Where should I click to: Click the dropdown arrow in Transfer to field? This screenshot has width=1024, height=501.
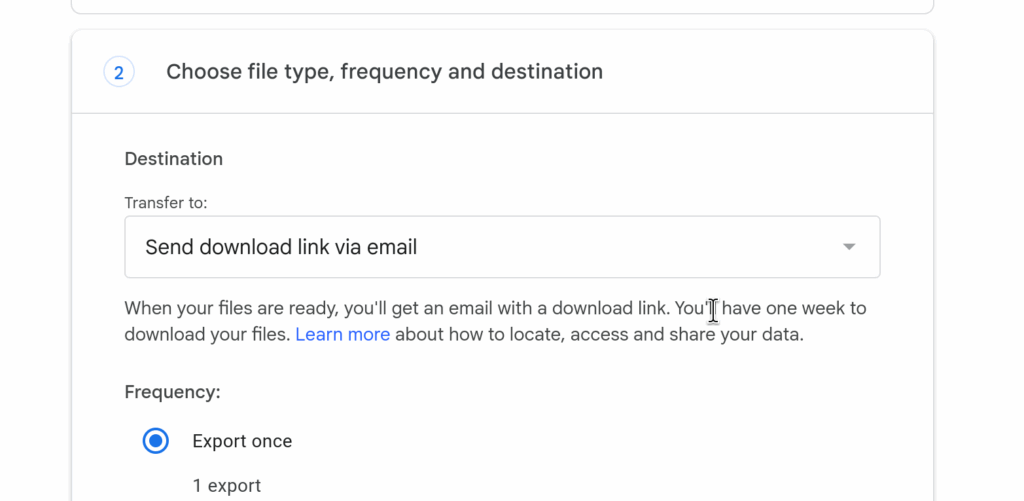[x=849, y=247]
